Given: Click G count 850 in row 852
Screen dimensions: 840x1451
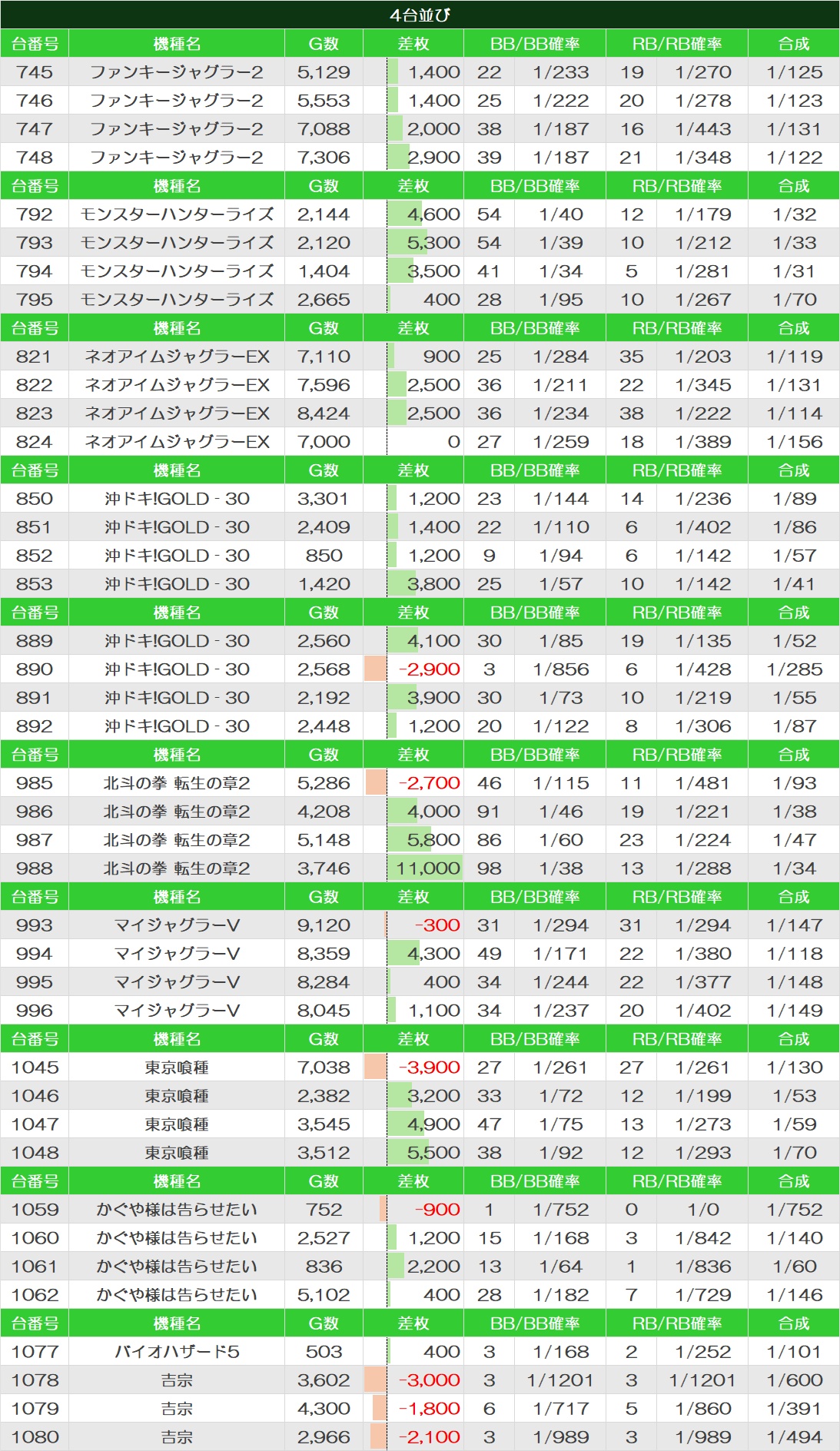Looking at the screenshot, I should pyautogui.click(x=324, y=556).
